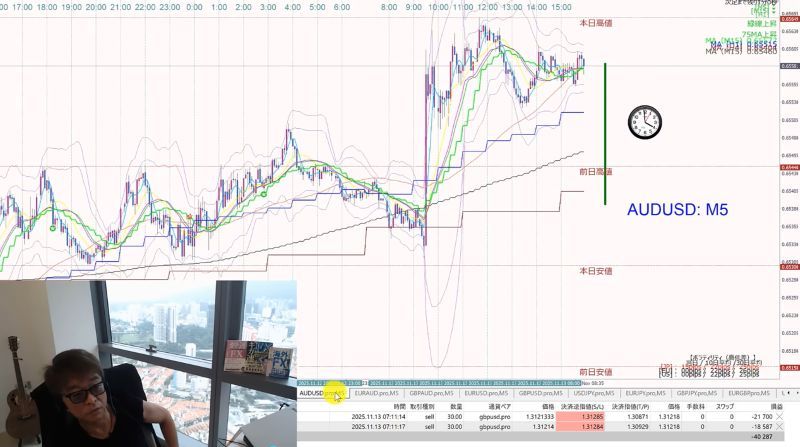Image resolution: width=800 pixels, height=447 pixels.
Task: Close the second gbpusd.pro sell order with X
Action: [779, 427]
